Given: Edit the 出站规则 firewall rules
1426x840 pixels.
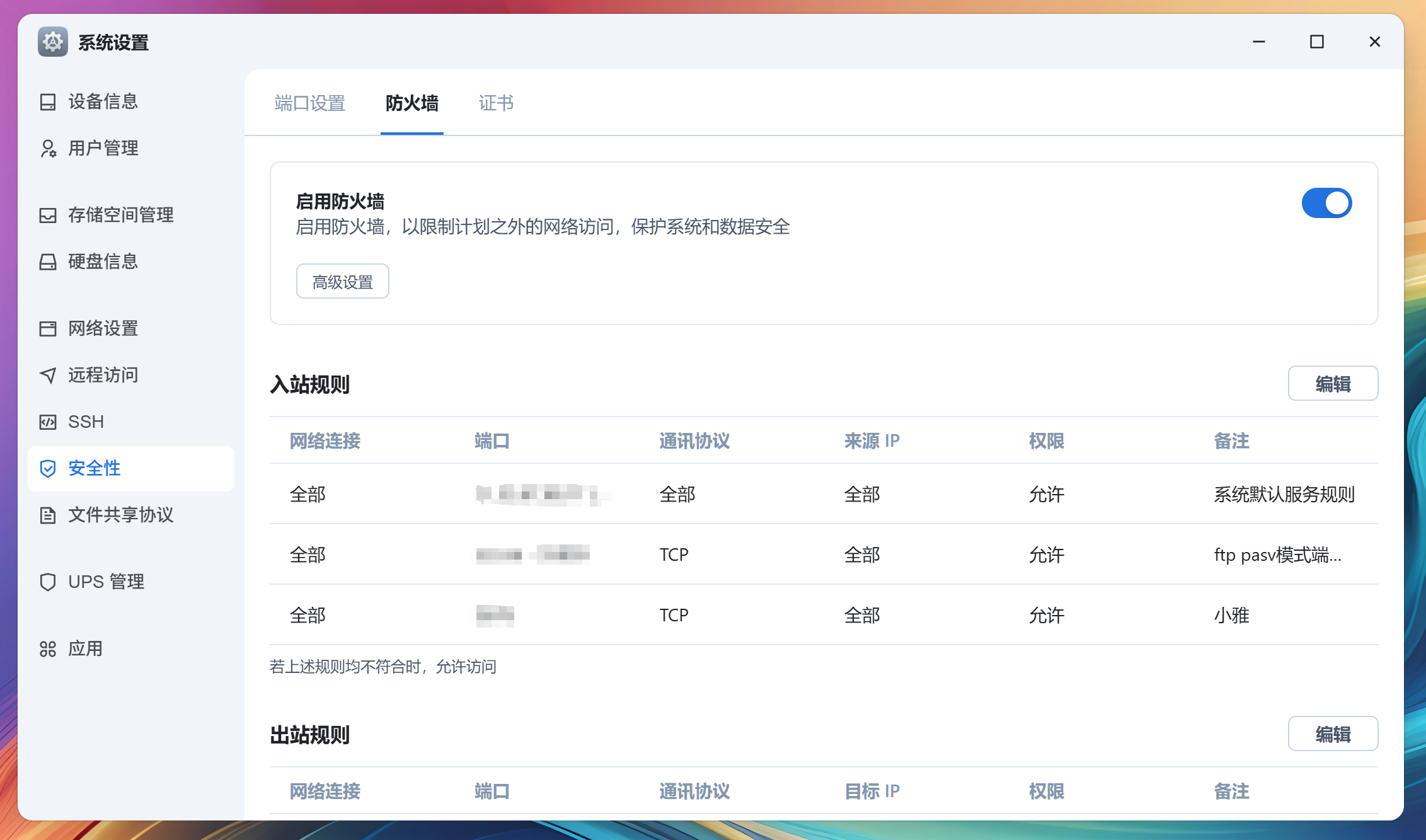Looking at the screenshot, I should pos(1333,734).
